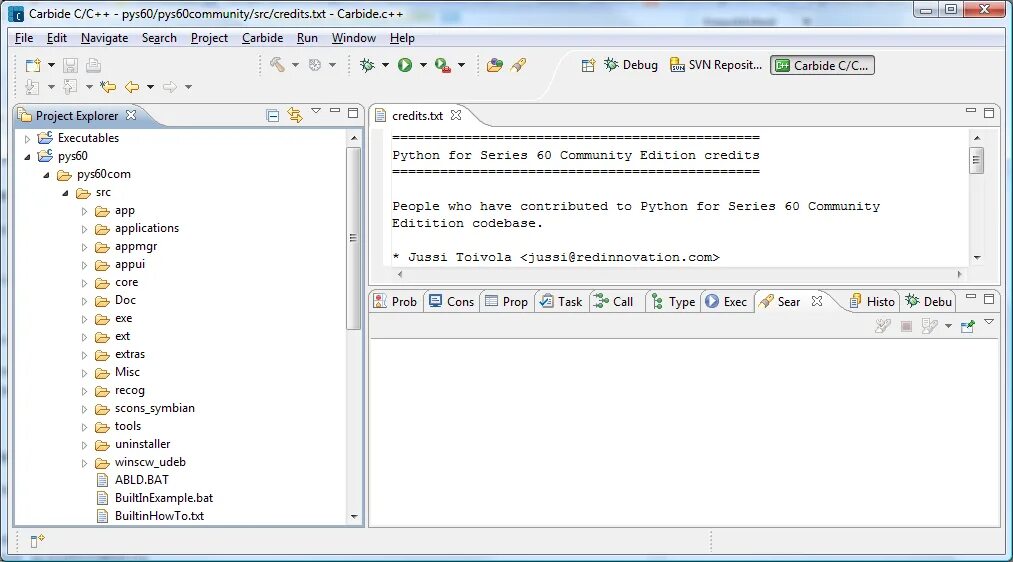The image size is (1013, 562).
Task: Select the uninstaller folder
Action: (x=142, y=444)
